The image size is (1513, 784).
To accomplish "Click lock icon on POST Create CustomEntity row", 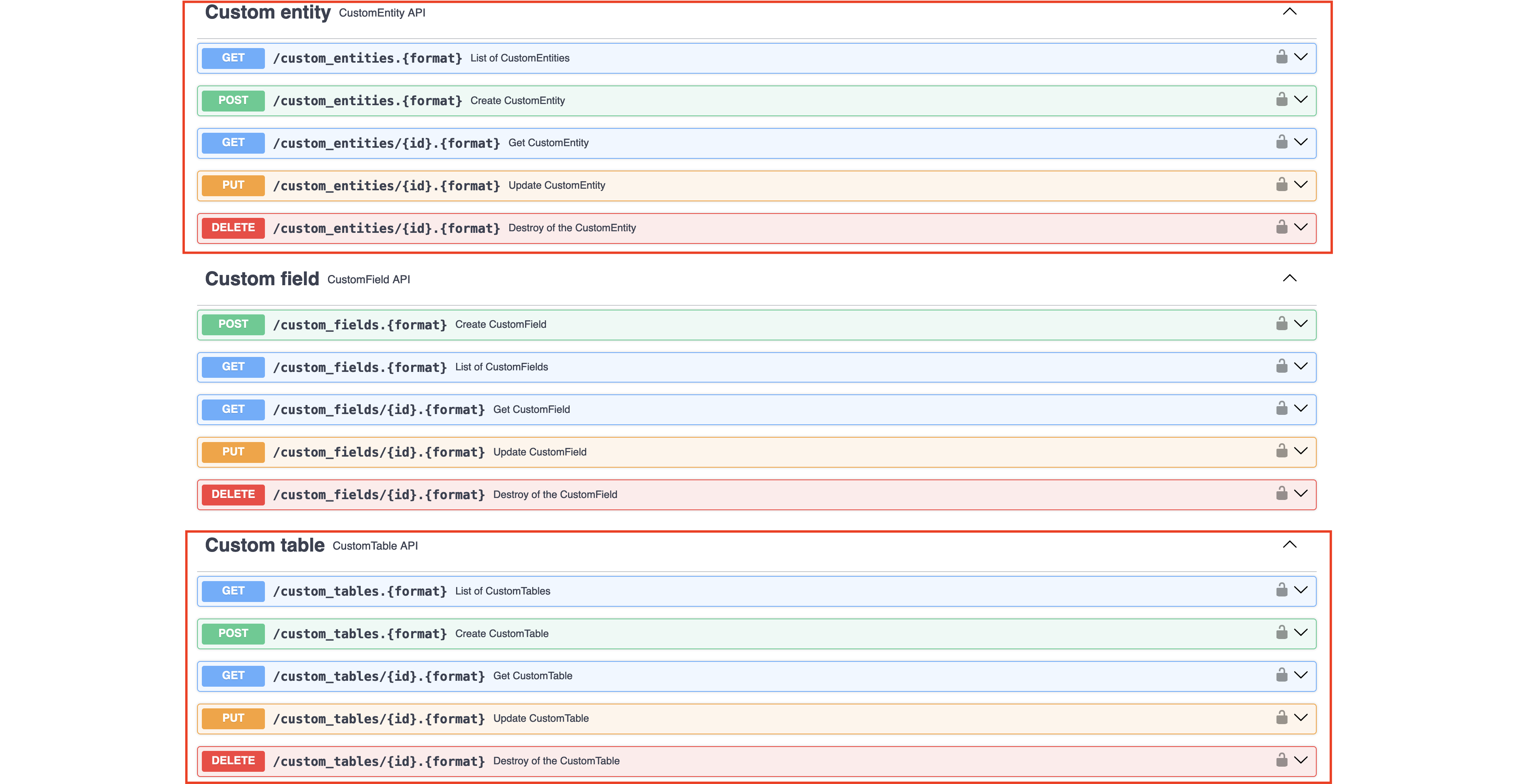I will pos(1282,100).
